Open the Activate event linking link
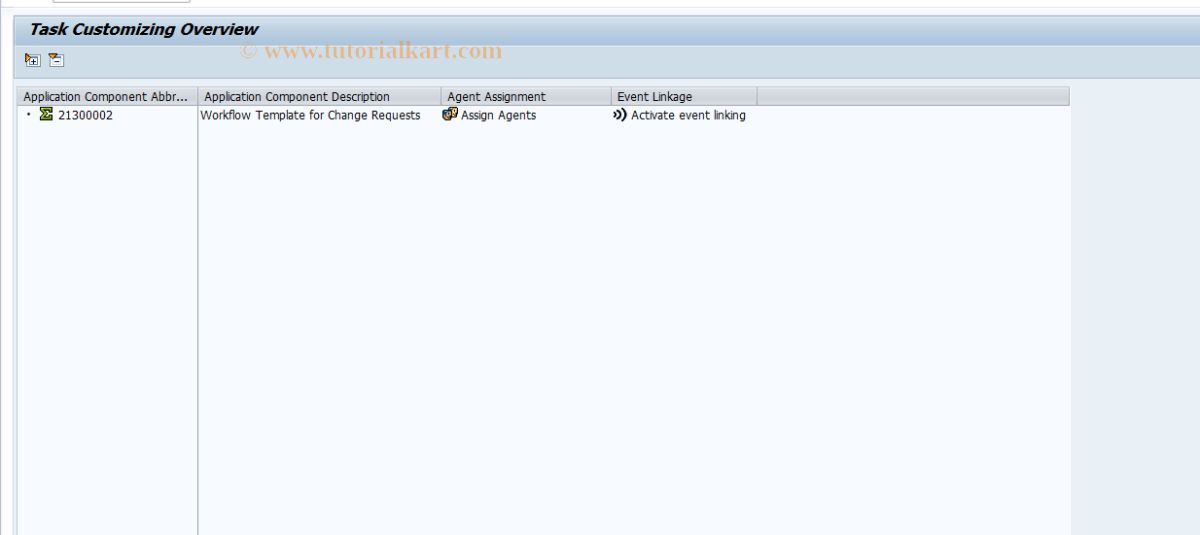 point(688,115)
